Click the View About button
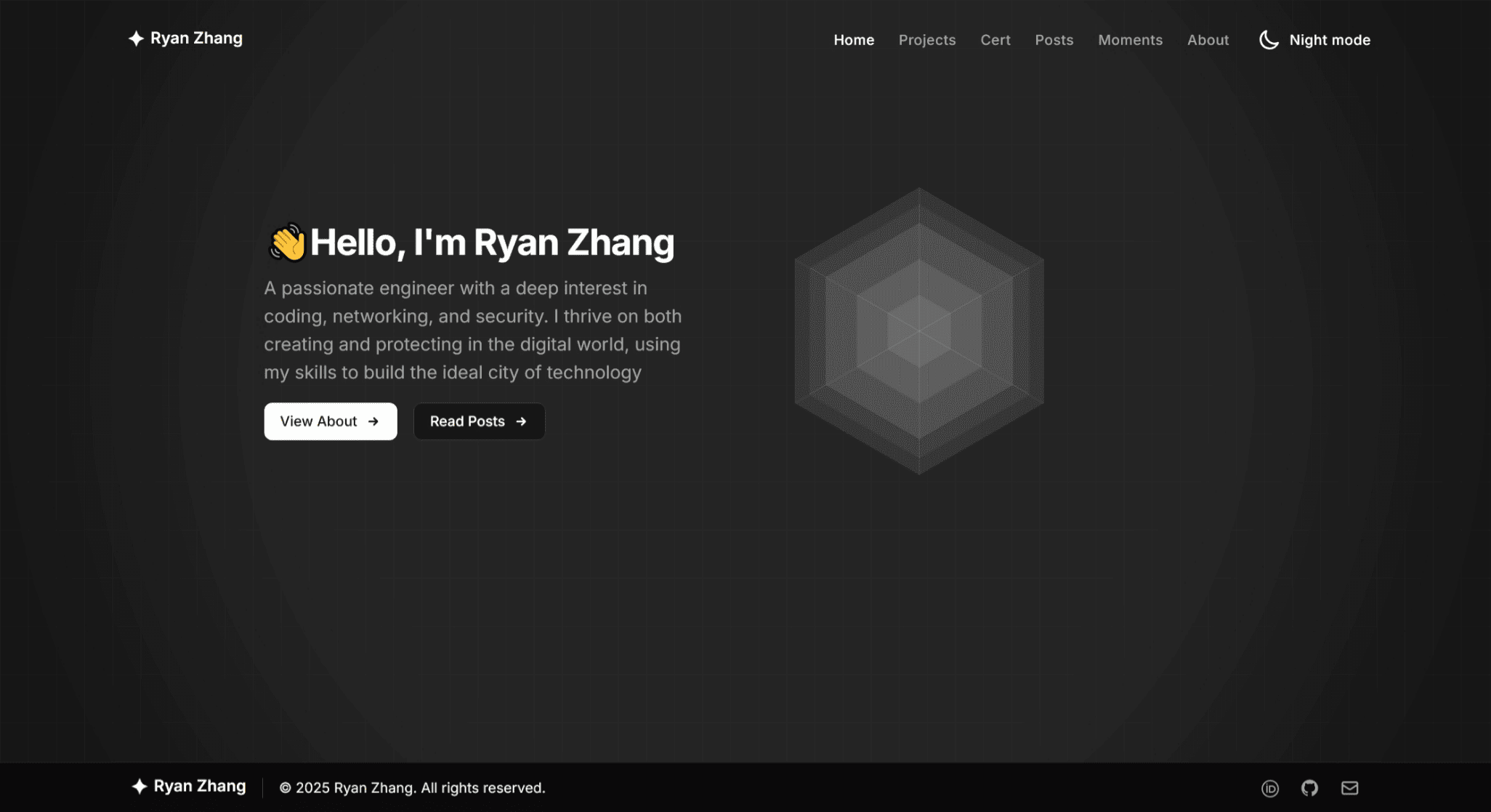Image resolution: width=1491 pixels, height=812 pixels. click(x=331, y=421)
